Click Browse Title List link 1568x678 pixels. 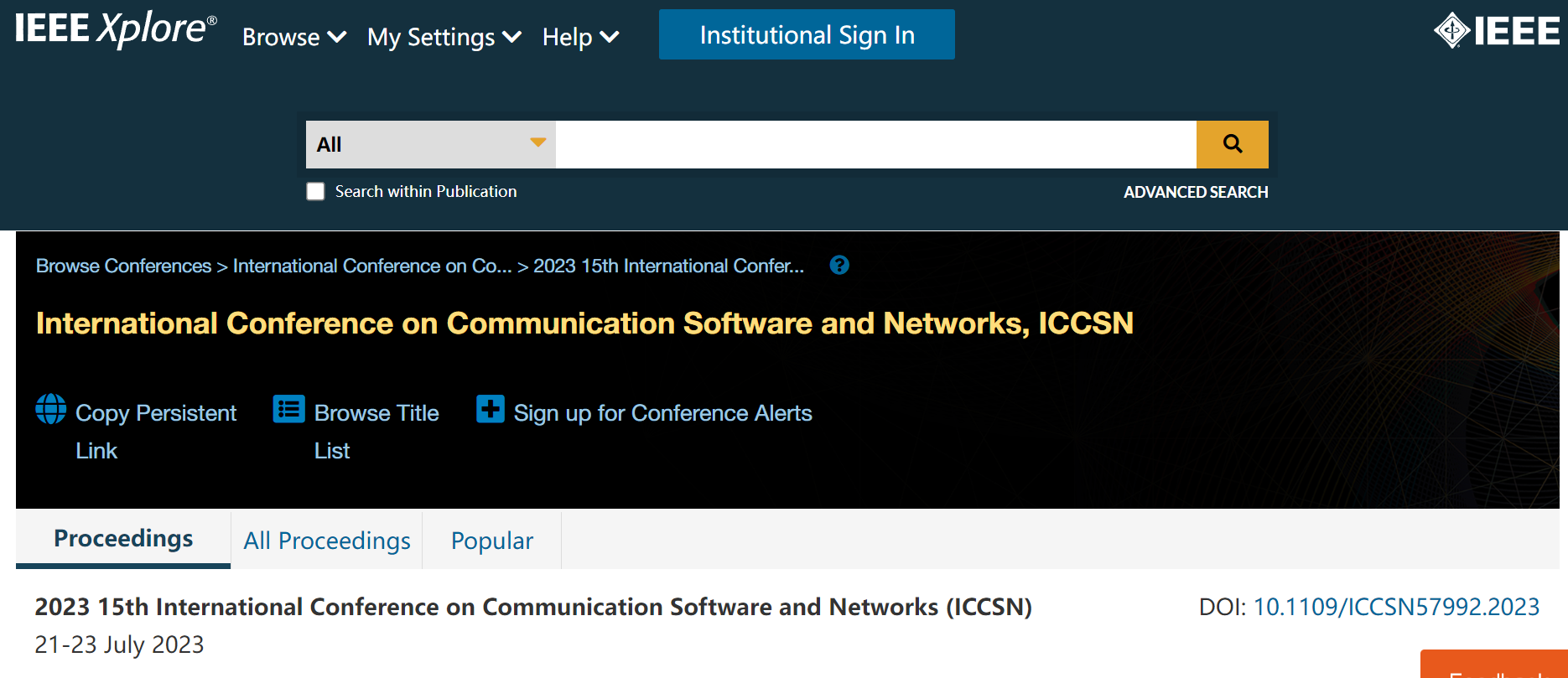(x=376, y=432)
